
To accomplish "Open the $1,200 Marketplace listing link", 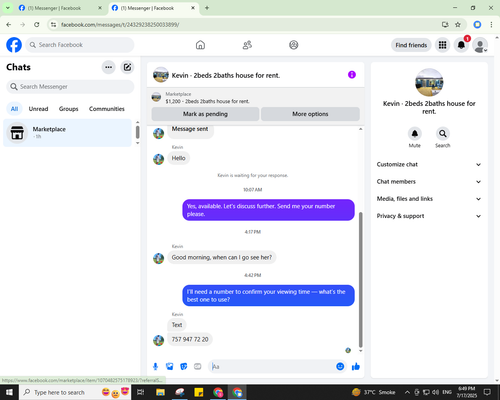I will [x=207, y=101].
